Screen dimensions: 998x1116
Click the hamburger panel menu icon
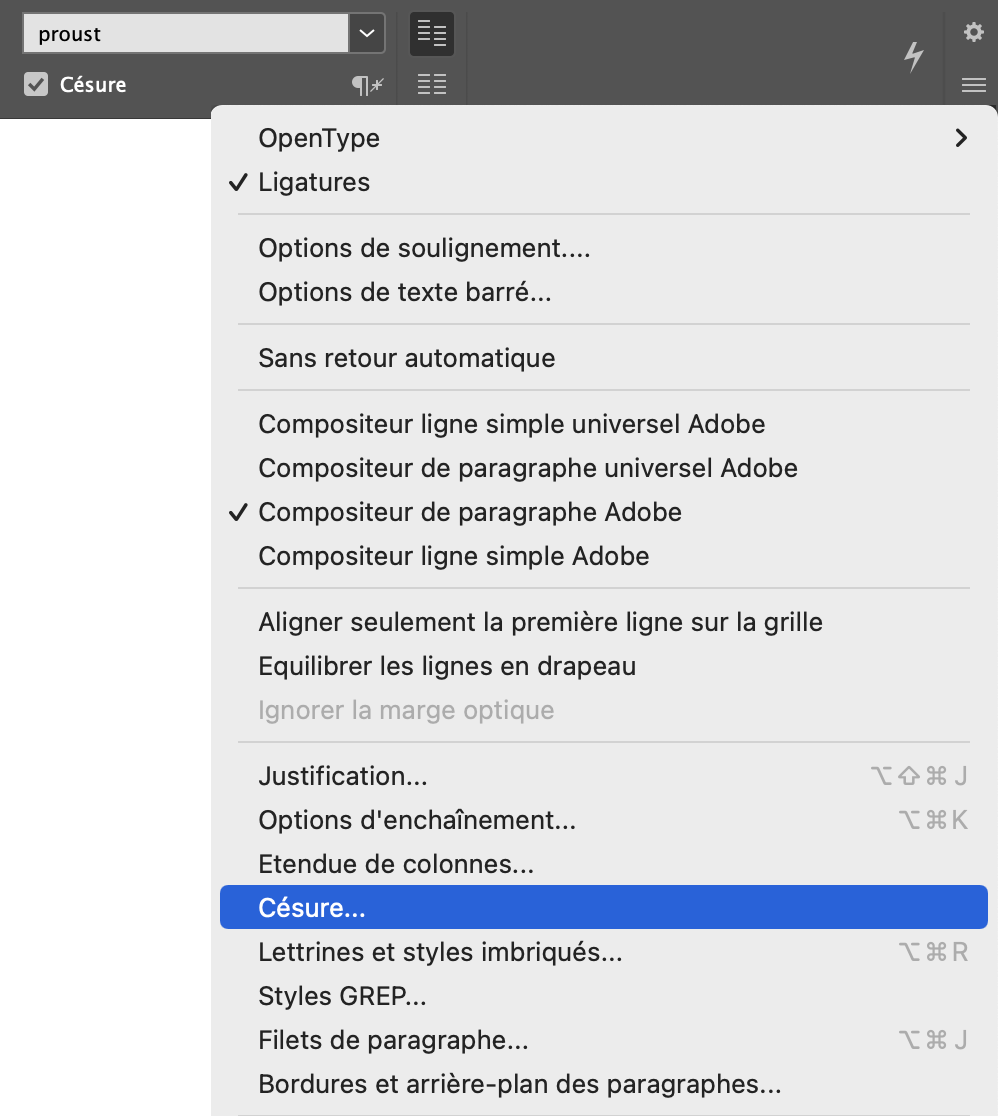click(973, 86)
